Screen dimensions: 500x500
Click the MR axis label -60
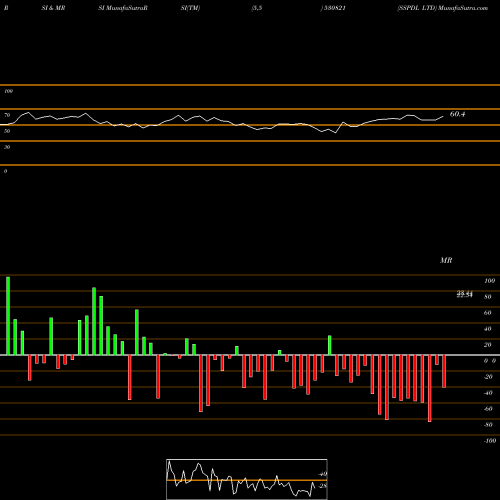coord(488,409)
